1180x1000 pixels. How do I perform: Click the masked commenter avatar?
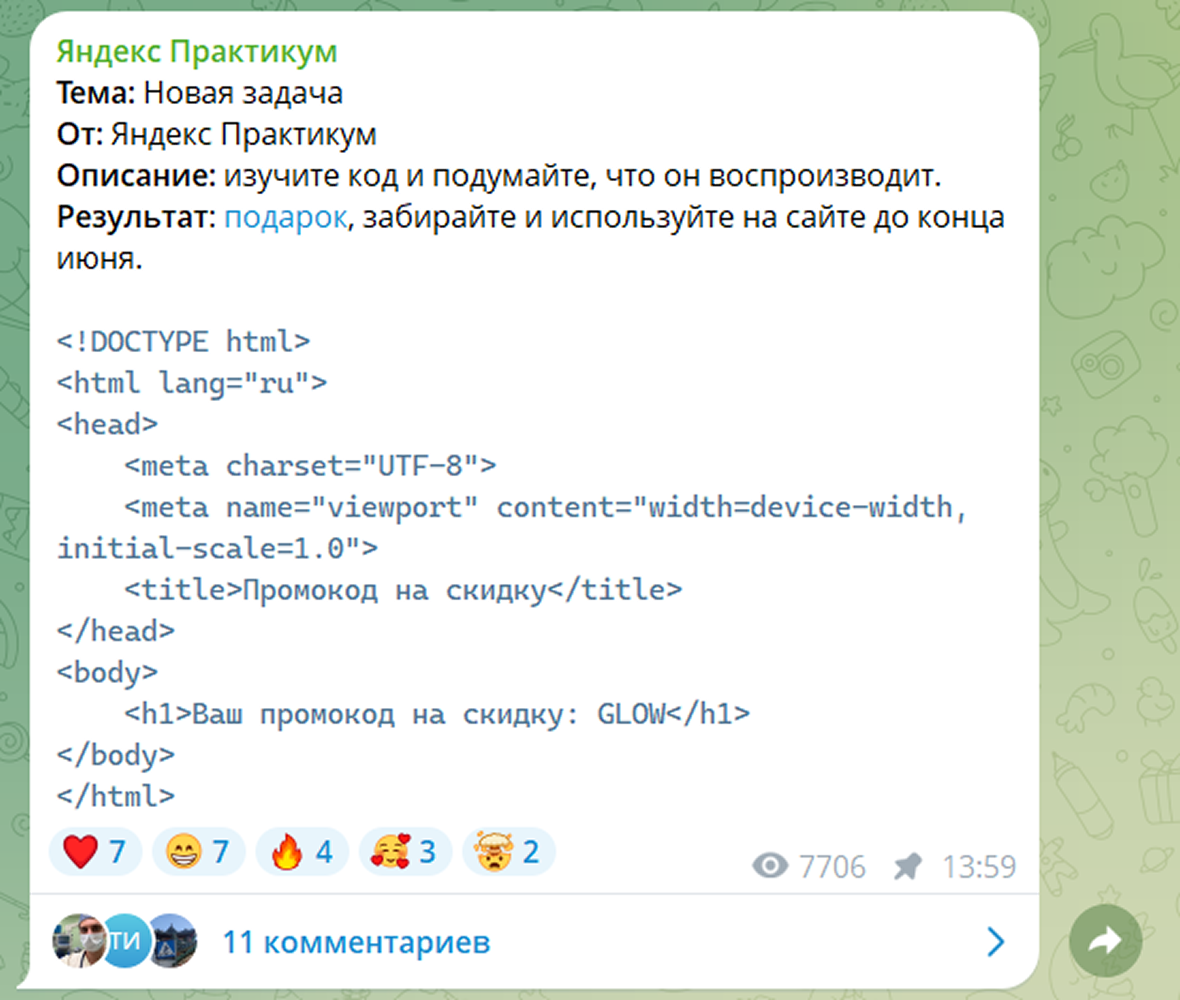pyautogui.click(x=78, y=941)
